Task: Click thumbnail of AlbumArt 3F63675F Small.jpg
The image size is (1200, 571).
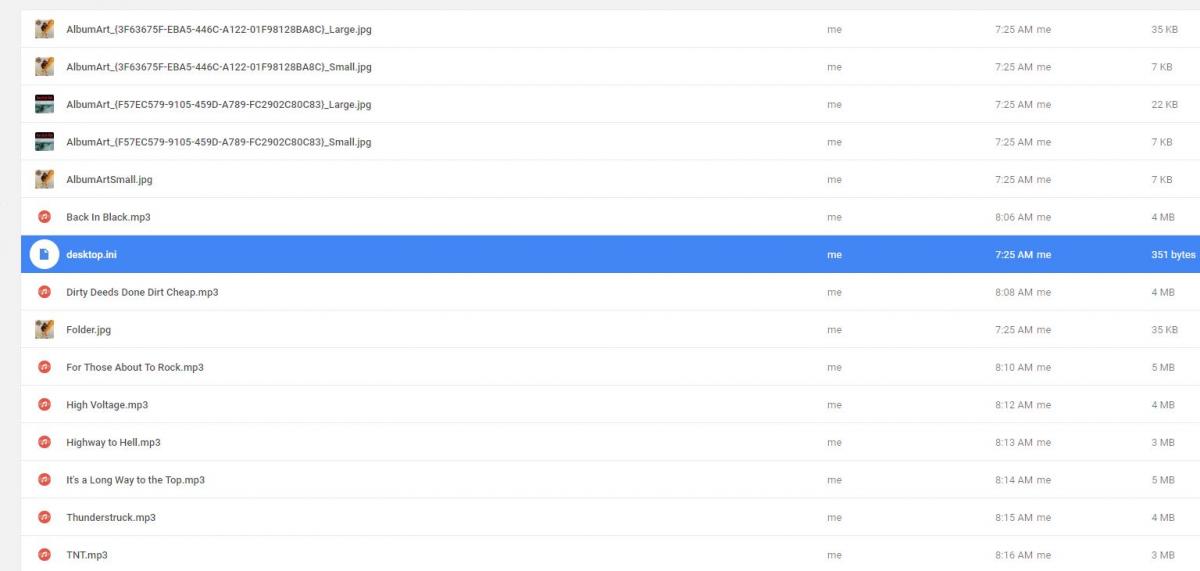Action: (44, 67)
